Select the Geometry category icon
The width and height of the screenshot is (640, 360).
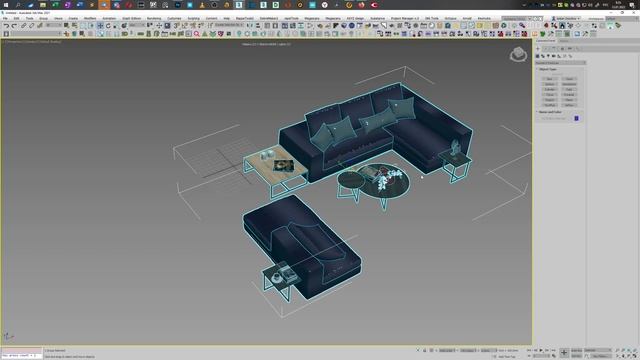coord(538,56)
